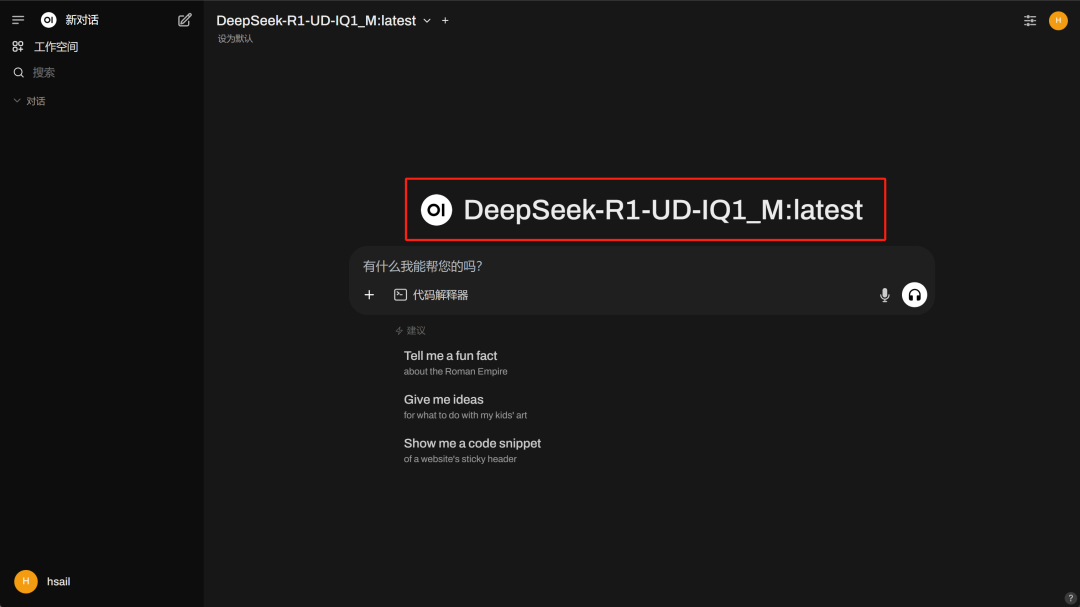Start voice input with the microphone icon
This screenshot has width=1080, height=607.
pos(884,295)
